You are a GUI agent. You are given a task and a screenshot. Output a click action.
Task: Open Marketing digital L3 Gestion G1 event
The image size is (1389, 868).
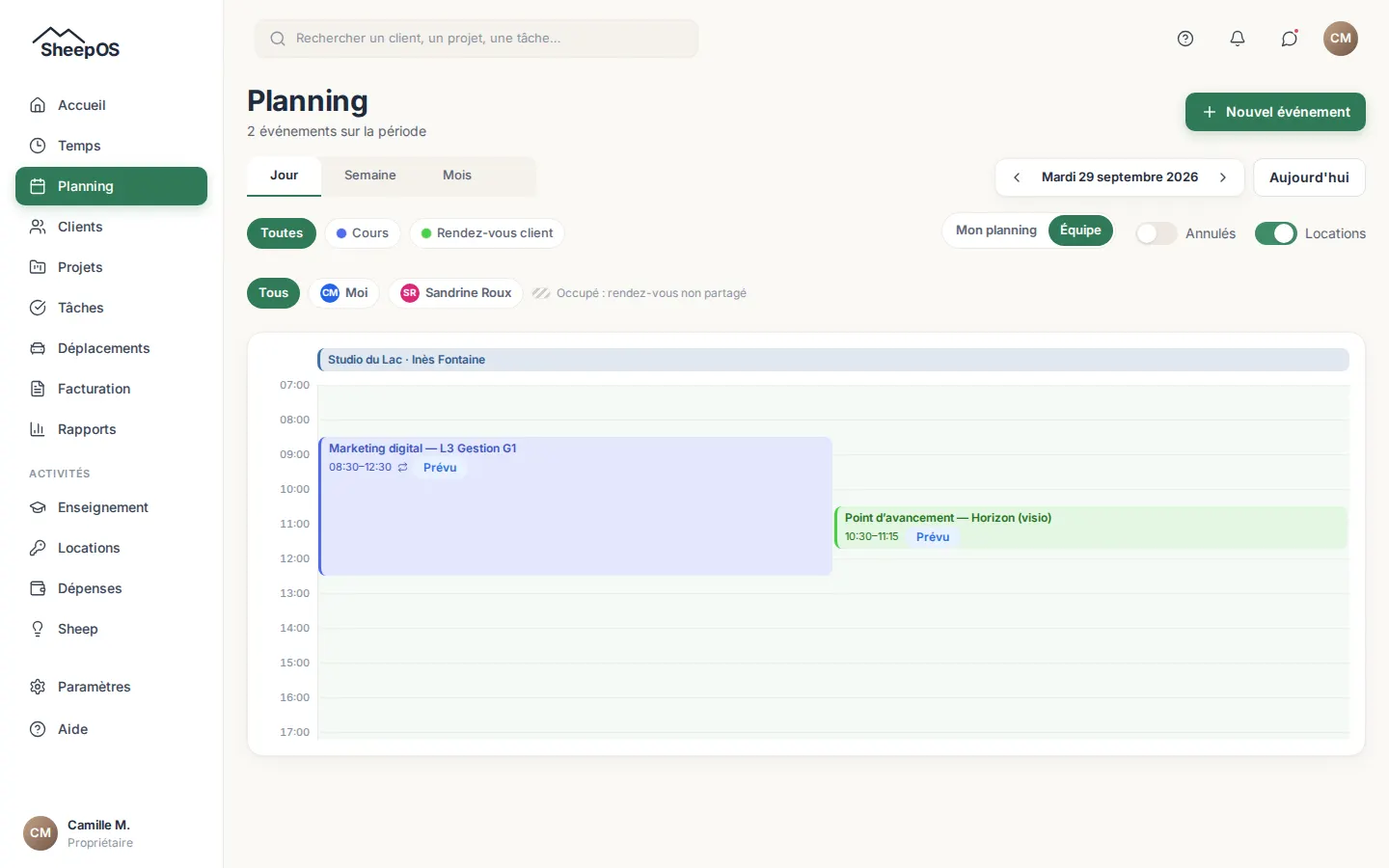click(575, 506)
